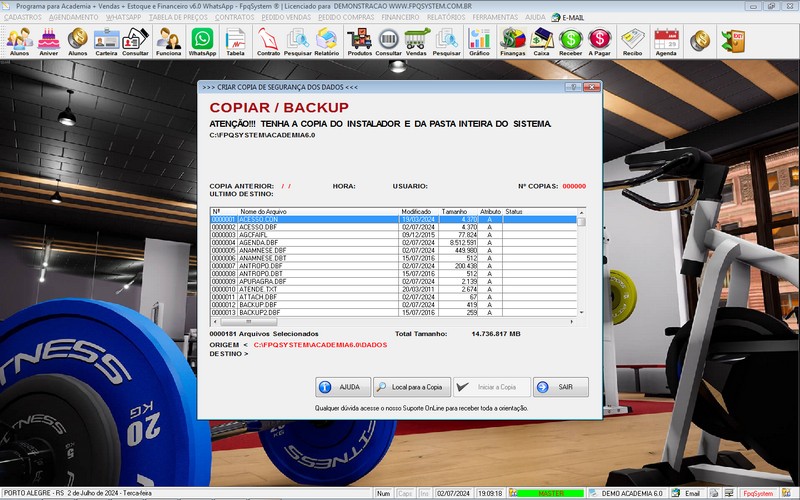Open the WHATSAPP menu
800x500 pixels.
tap(123, 17)
